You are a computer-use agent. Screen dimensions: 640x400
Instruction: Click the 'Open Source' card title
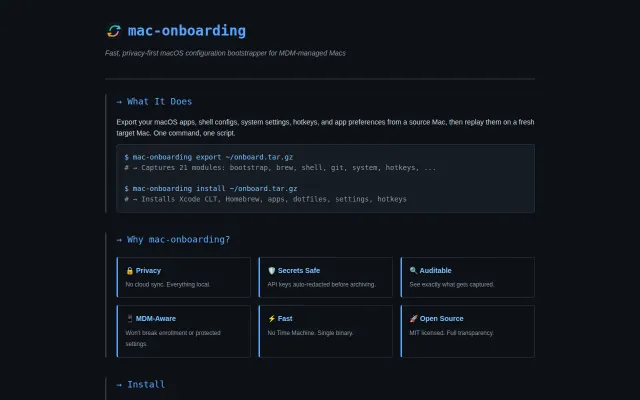click(x=442, y=319)
